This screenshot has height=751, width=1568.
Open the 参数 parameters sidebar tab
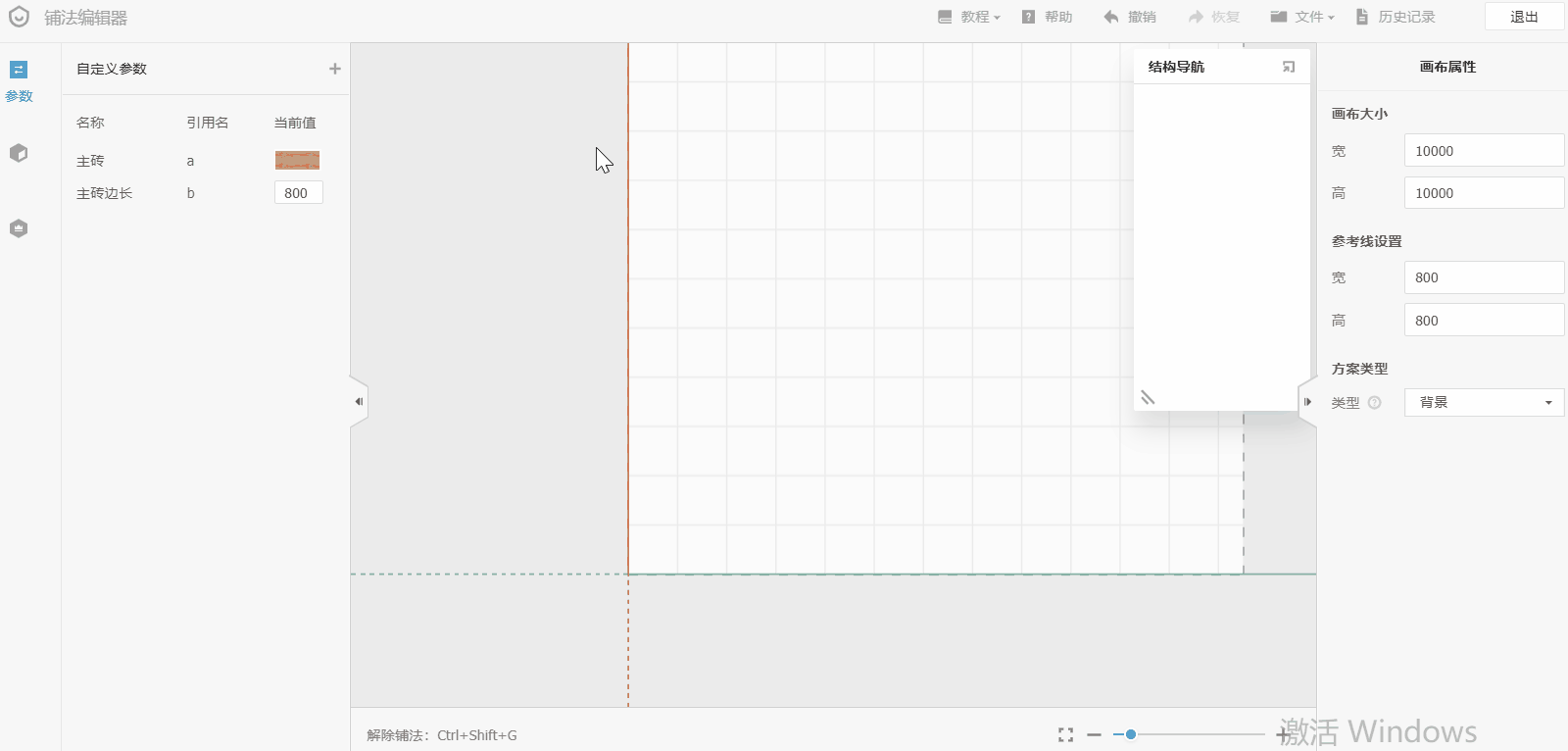coord(19,80)
